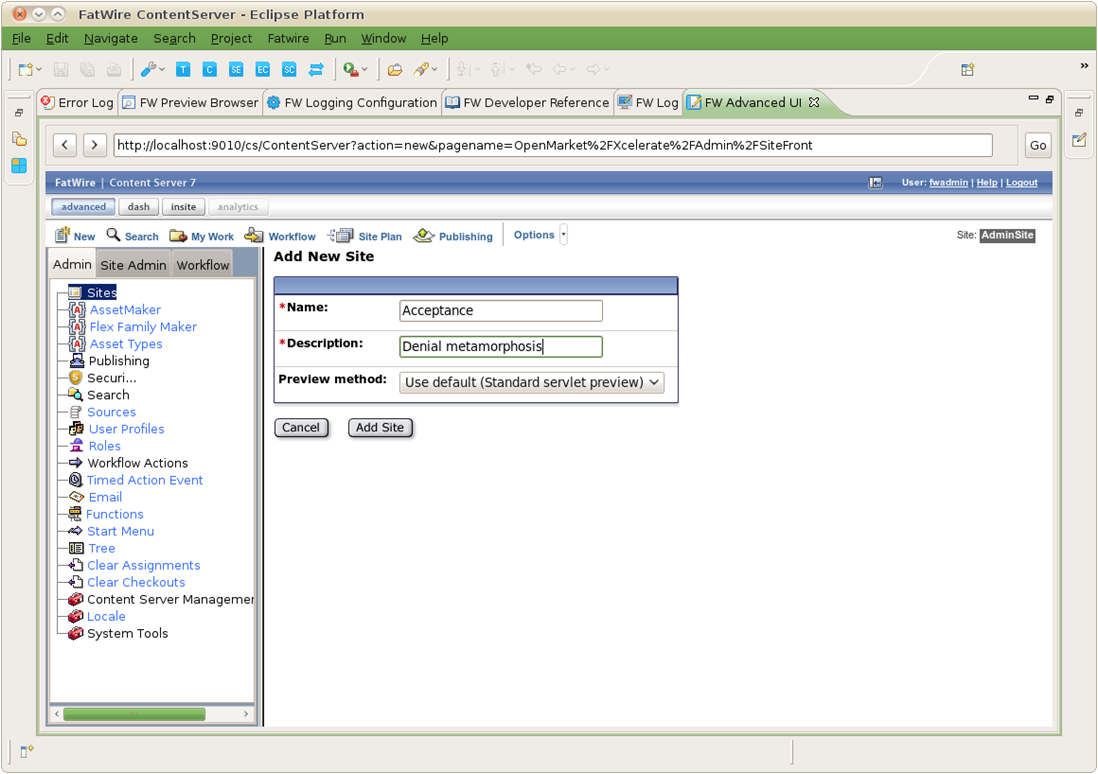
Task: Click the yellow icon in left sidebar
Action: (19, 139)
